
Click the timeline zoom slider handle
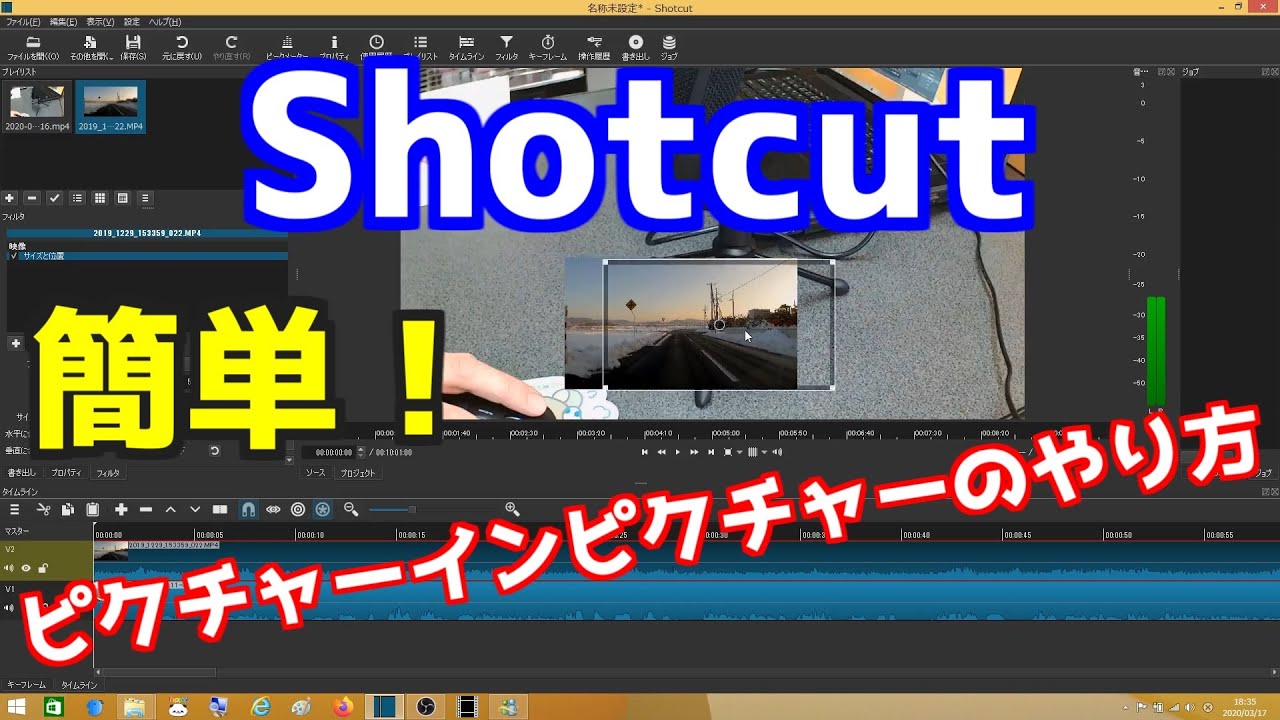coord(411,510)
